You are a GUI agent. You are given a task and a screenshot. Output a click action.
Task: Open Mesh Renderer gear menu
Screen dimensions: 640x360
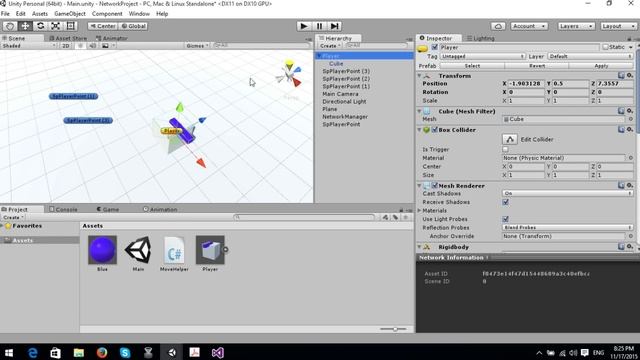click(630, 185)
